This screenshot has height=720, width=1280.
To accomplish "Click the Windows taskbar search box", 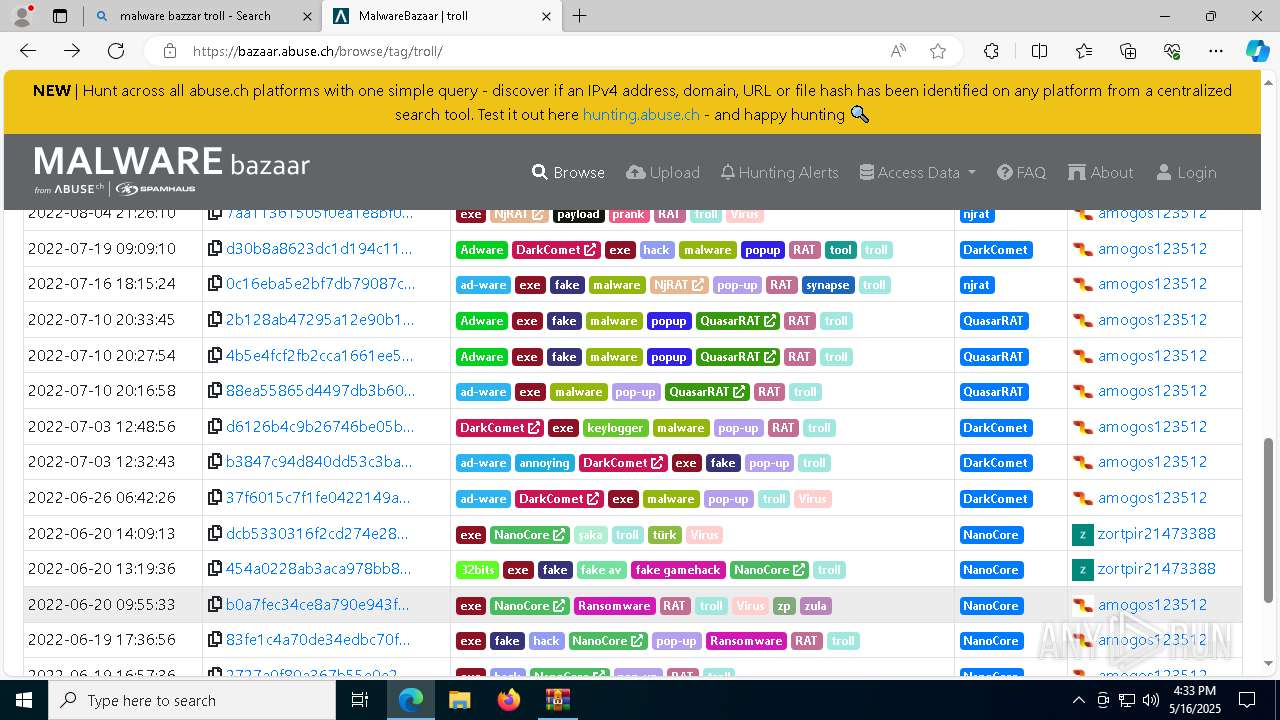I will coord(192,700).
